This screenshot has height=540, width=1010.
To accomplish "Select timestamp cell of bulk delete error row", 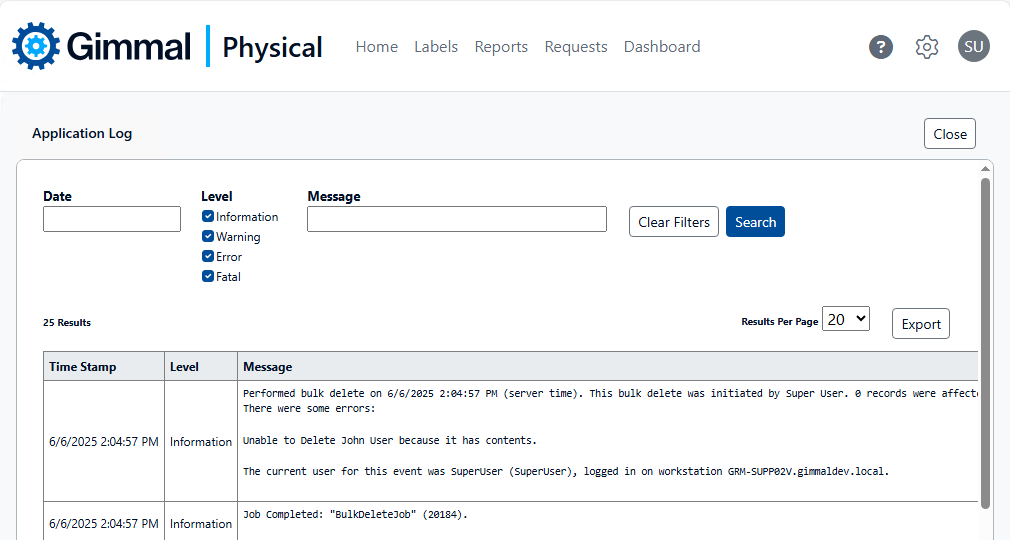I will click(x=104, y=441).
